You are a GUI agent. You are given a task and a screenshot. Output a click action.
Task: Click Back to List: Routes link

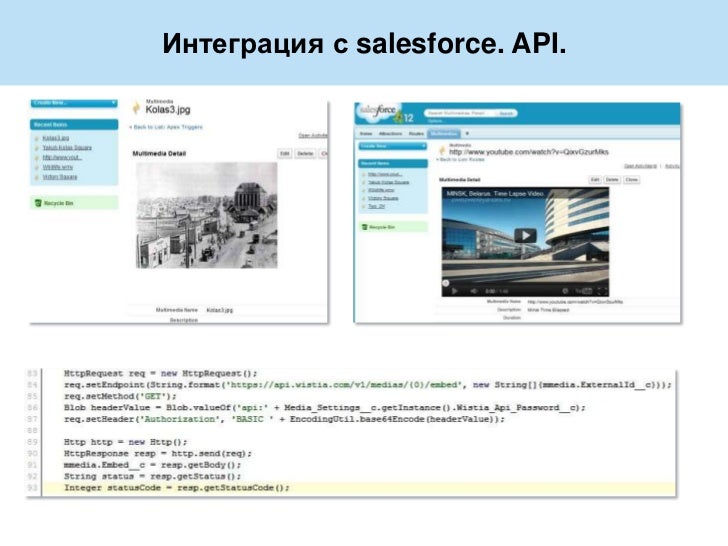coord(461,160)
